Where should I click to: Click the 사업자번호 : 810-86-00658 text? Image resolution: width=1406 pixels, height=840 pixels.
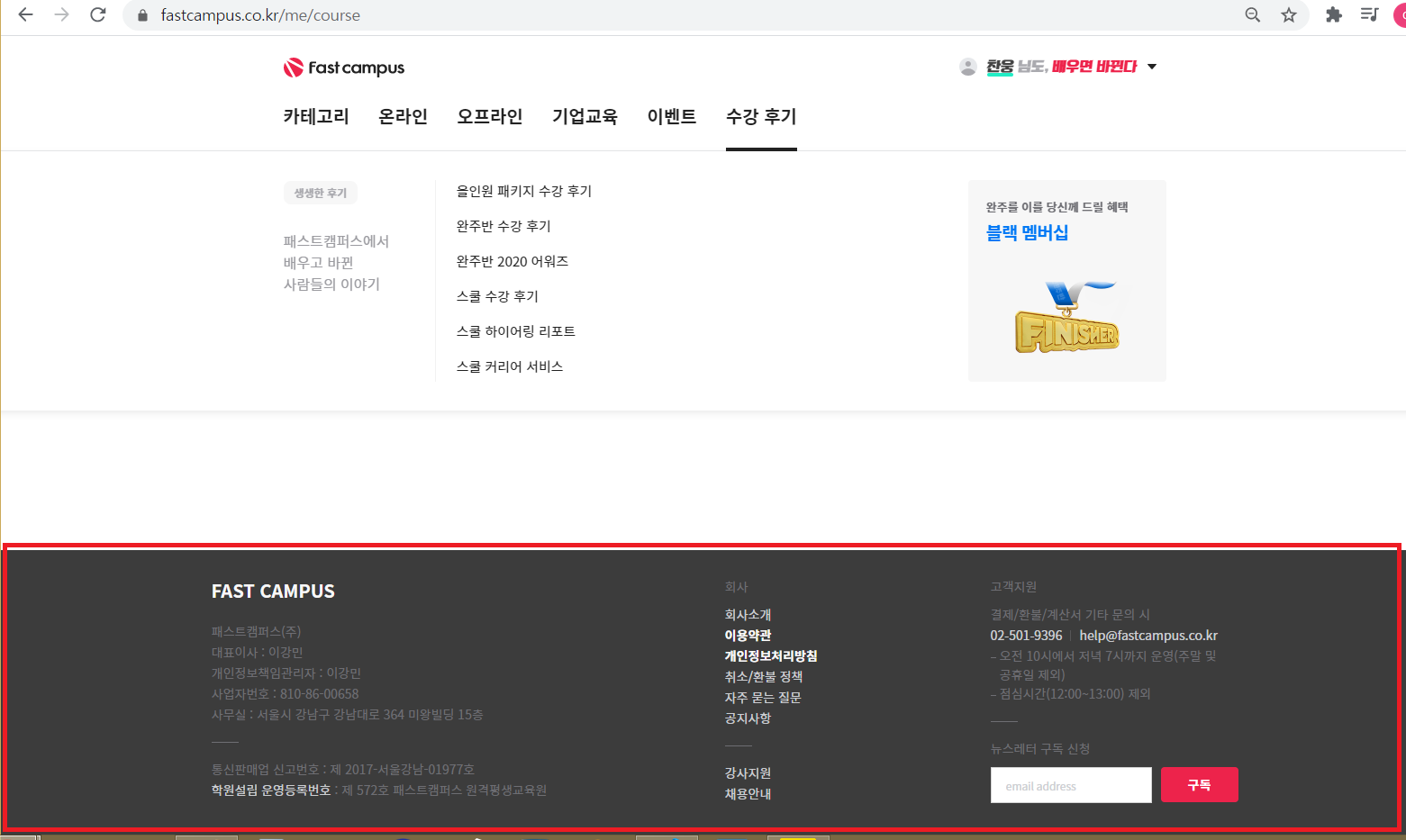pos(285,694)
